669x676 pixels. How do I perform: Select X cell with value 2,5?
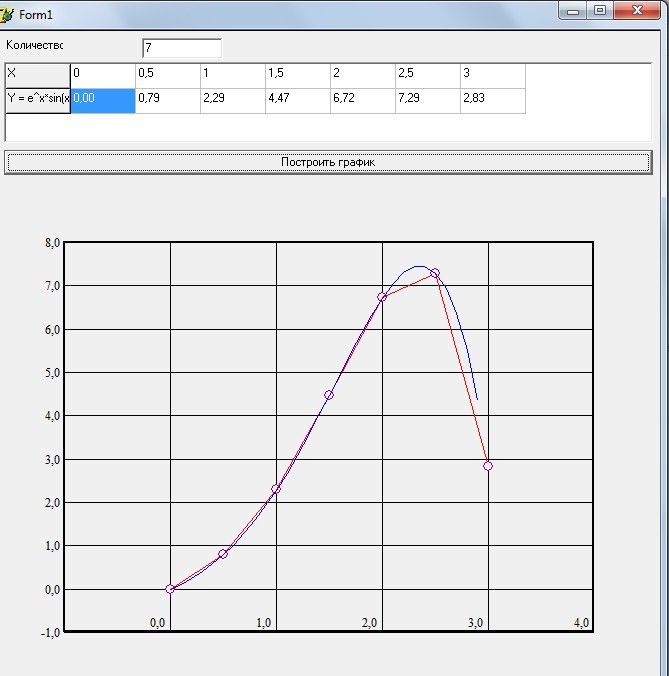tap(428, 76)
